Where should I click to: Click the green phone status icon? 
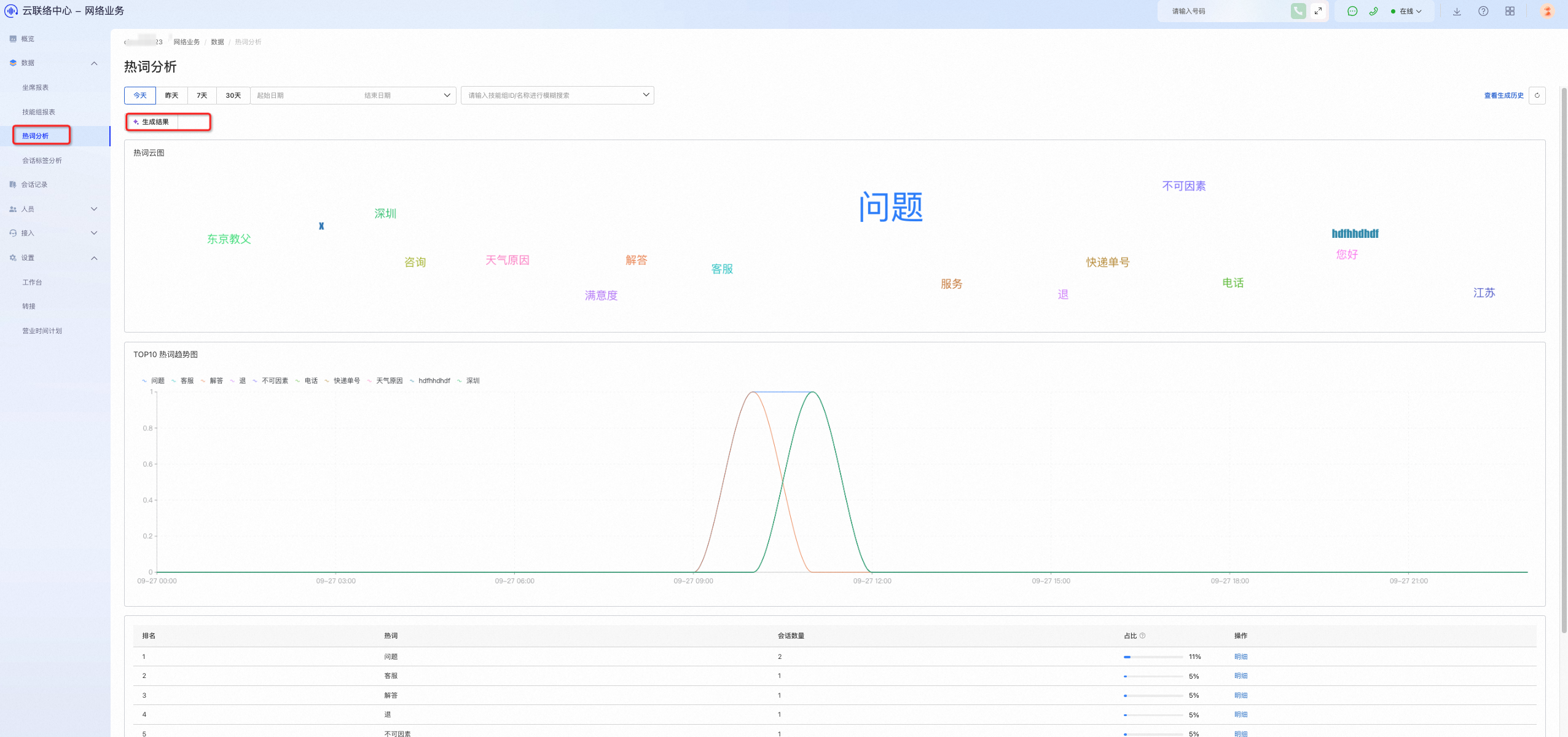pos(1373,11)
